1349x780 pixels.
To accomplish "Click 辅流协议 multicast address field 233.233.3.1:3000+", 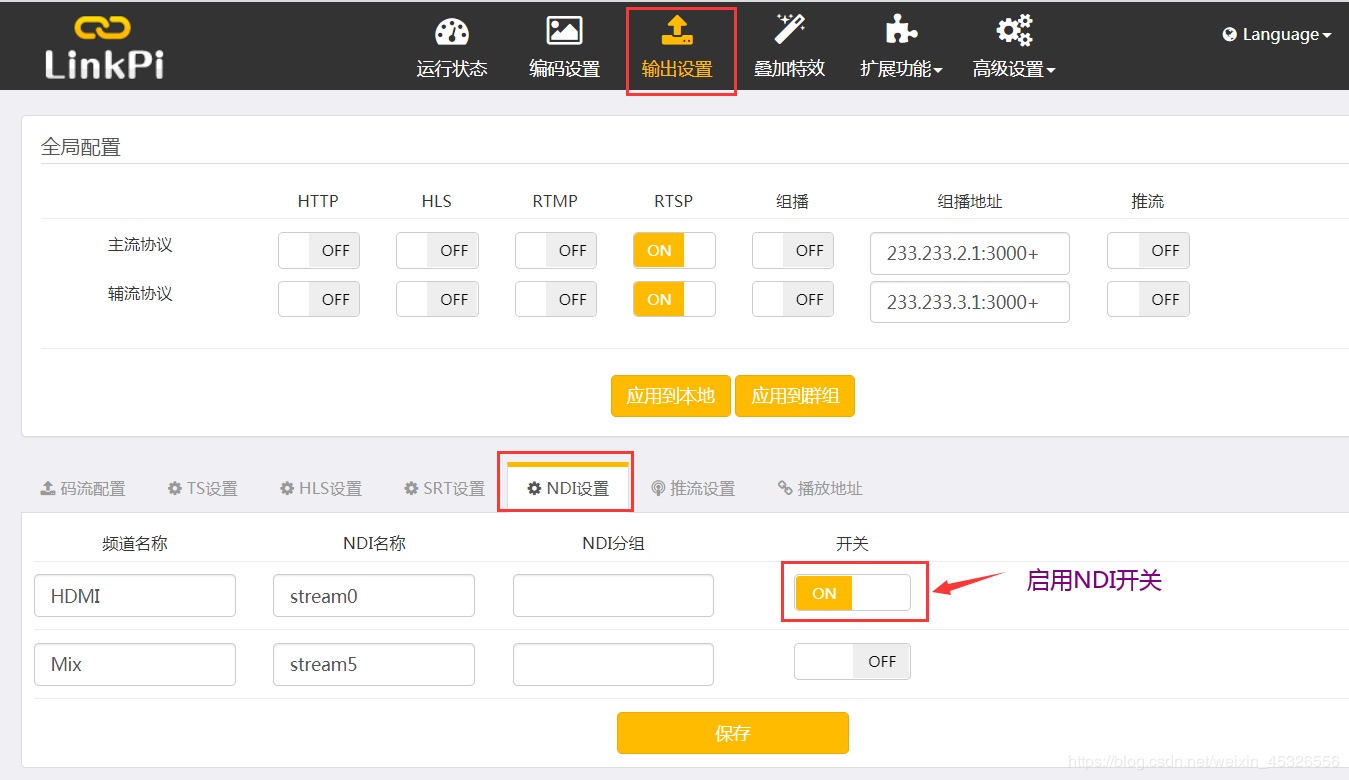I will click(970, 302).
